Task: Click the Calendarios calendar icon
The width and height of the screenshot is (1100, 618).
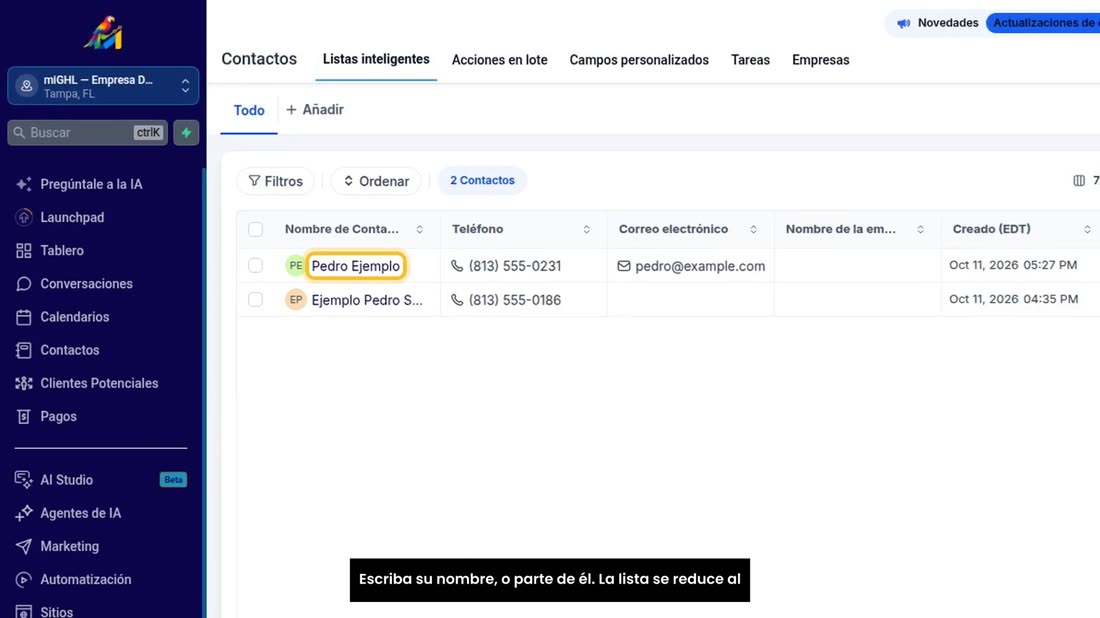Action: (x=24, y=317)
